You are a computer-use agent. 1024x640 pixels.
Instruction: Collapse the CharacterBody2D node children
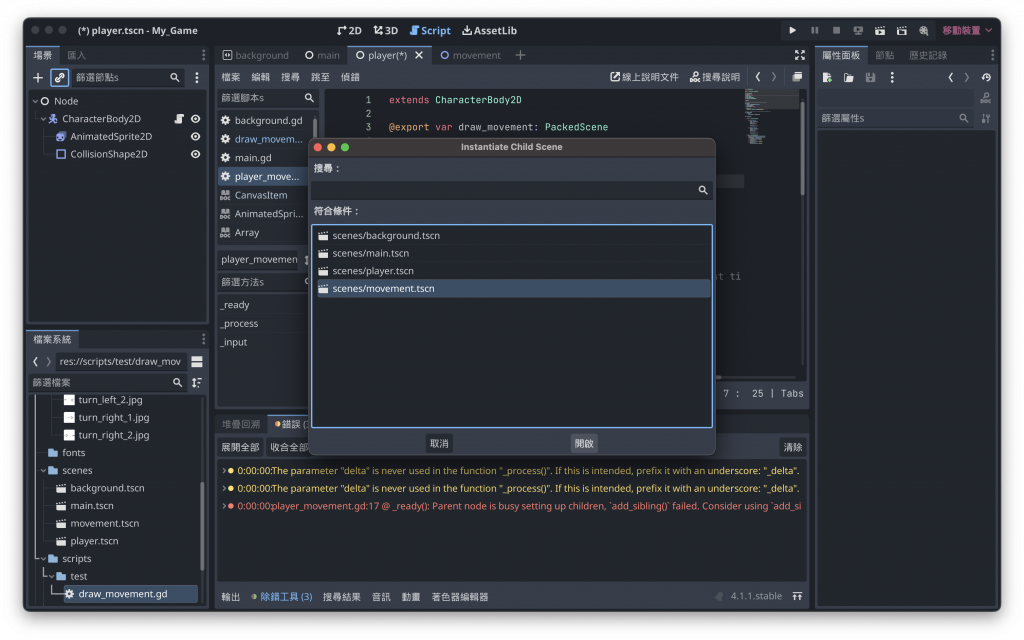tap(44, 119)
